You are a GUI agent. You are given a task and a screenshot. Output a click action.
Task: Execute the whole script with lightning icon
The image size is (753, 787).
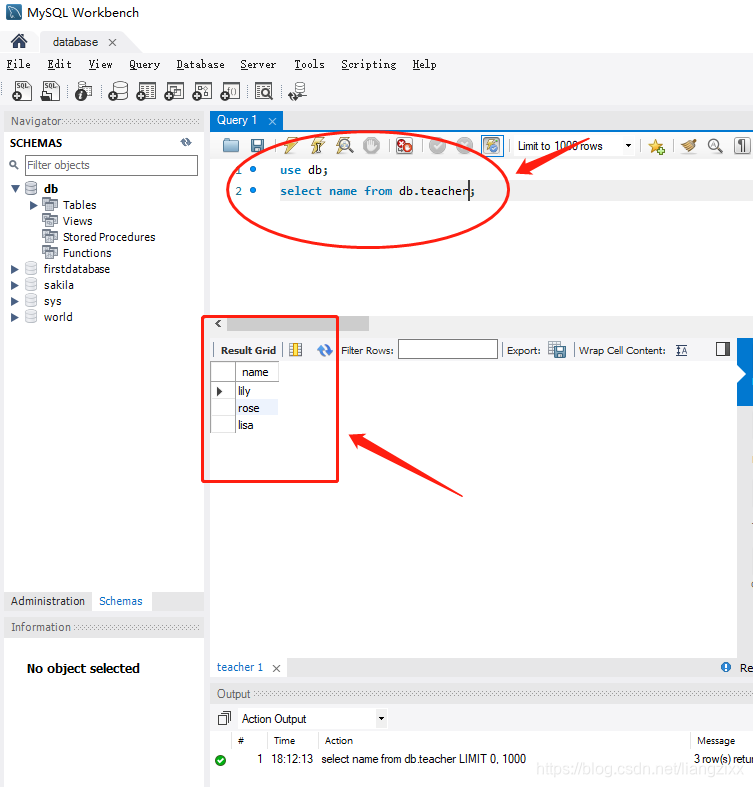pos(291,146)
